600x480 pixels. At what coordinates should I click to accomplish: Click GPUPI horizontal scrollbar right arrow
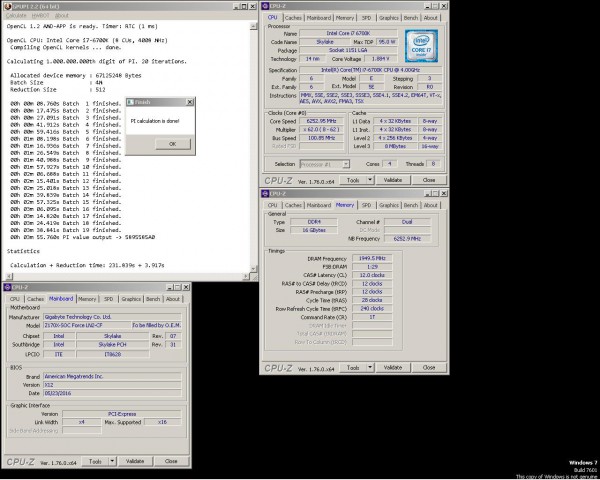click(246, 276)
